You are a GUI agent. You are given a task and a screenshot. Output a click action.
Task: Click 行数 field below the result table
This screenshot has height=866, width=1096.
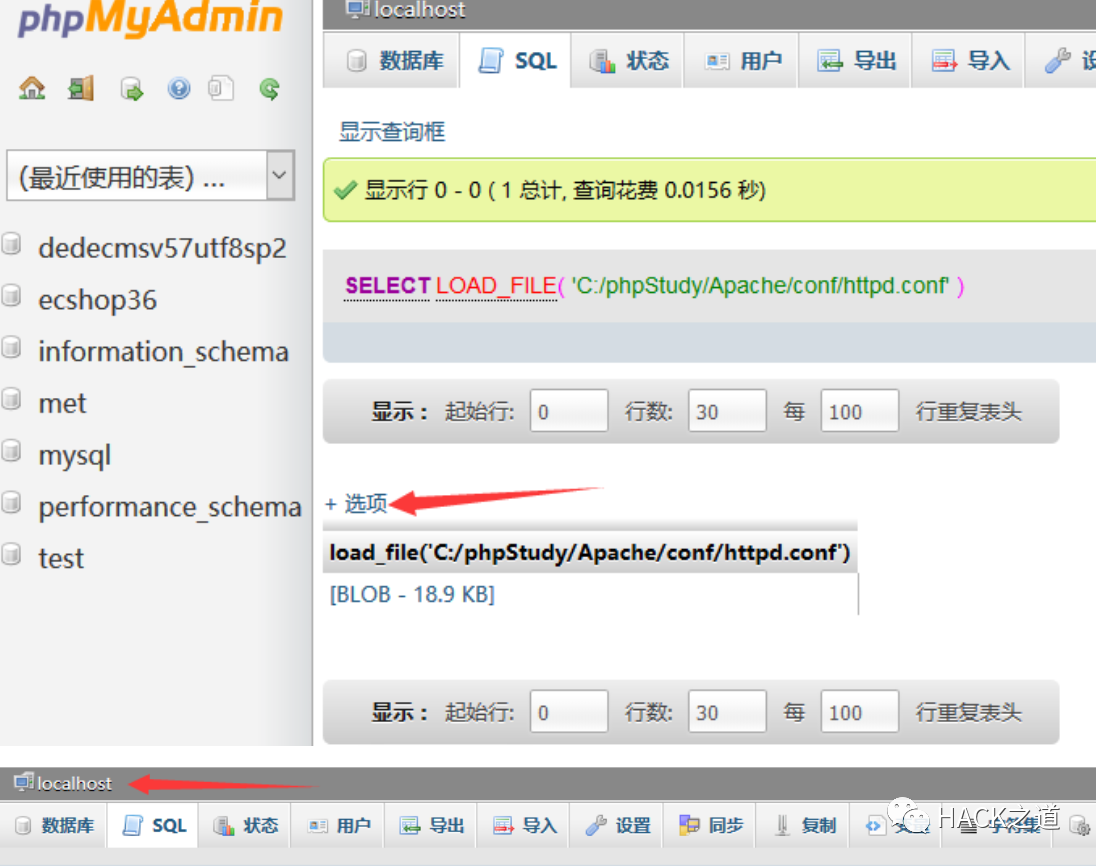click(727, 712)
